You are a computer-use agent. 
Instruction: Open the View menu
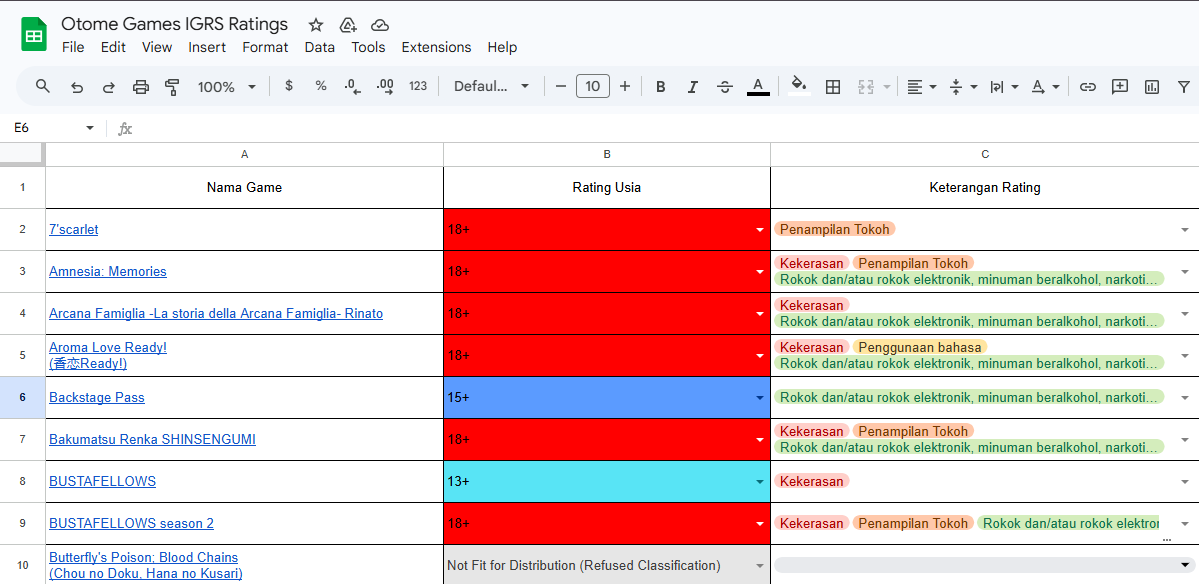[x=157, y=47]
